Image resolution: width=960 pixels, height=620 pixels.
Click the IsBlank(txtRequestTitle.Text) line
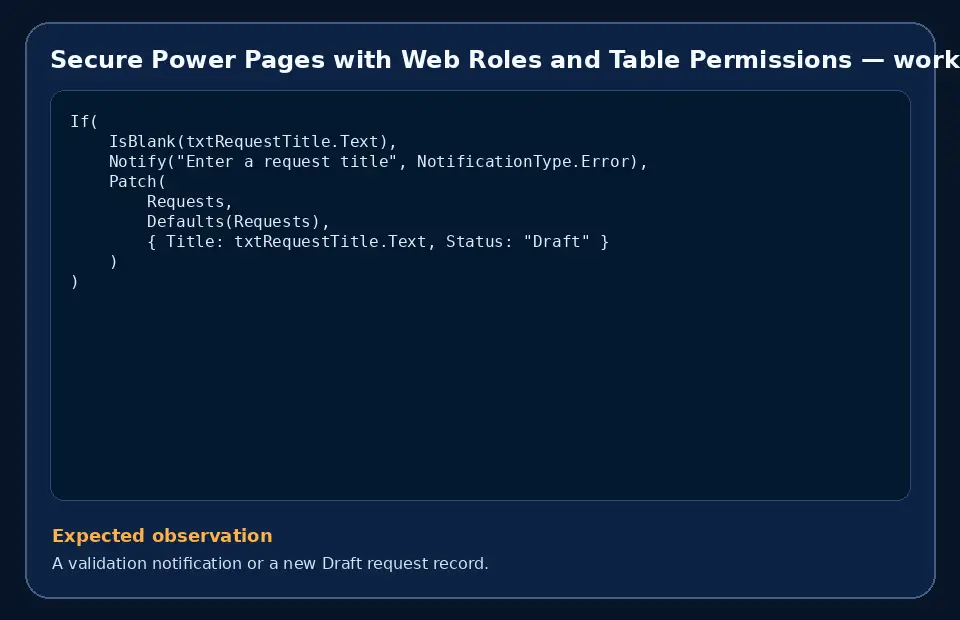tap(253, 141)
